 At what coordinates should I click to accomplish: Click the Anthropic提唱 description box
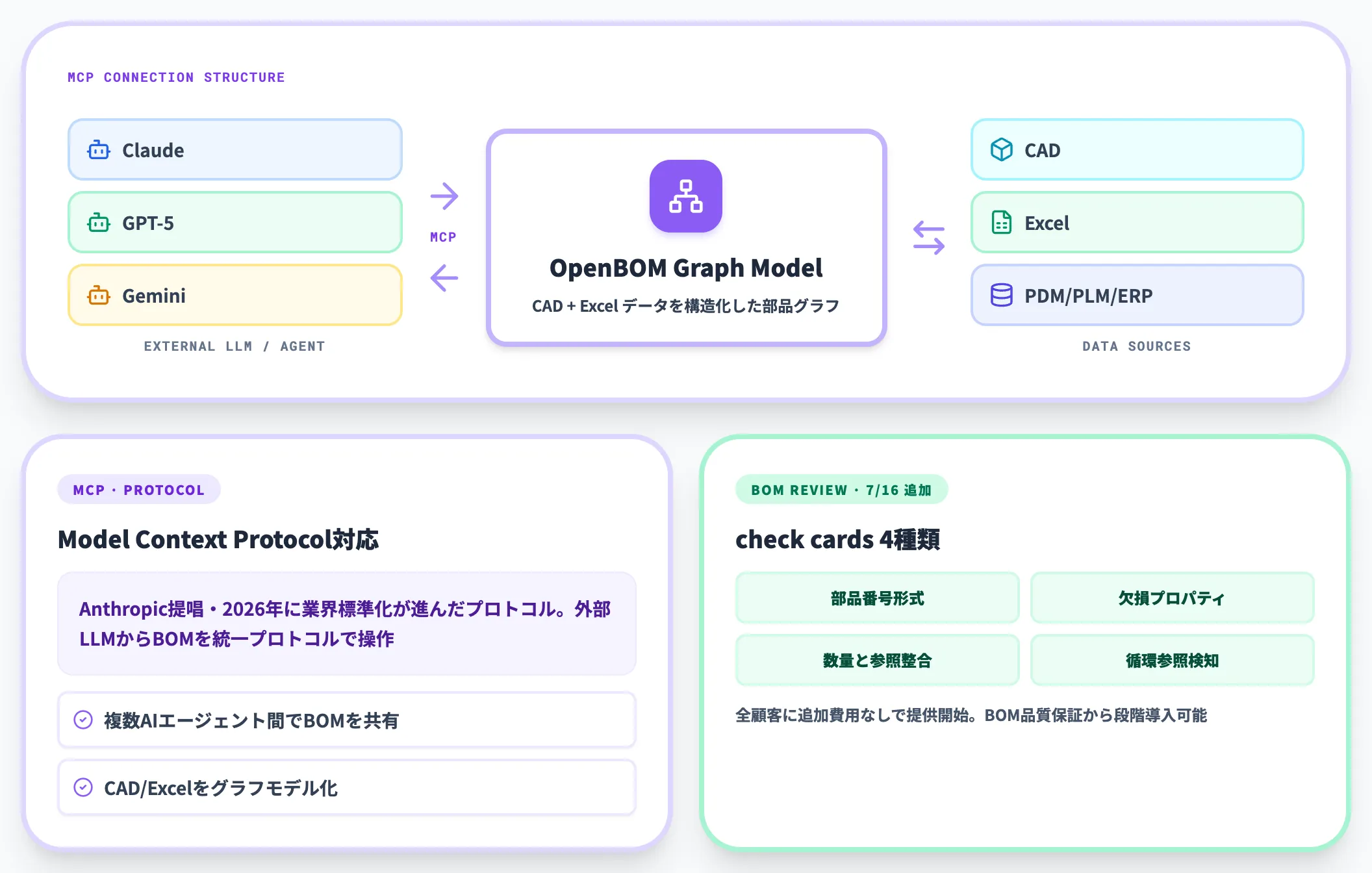click(347, 624)
